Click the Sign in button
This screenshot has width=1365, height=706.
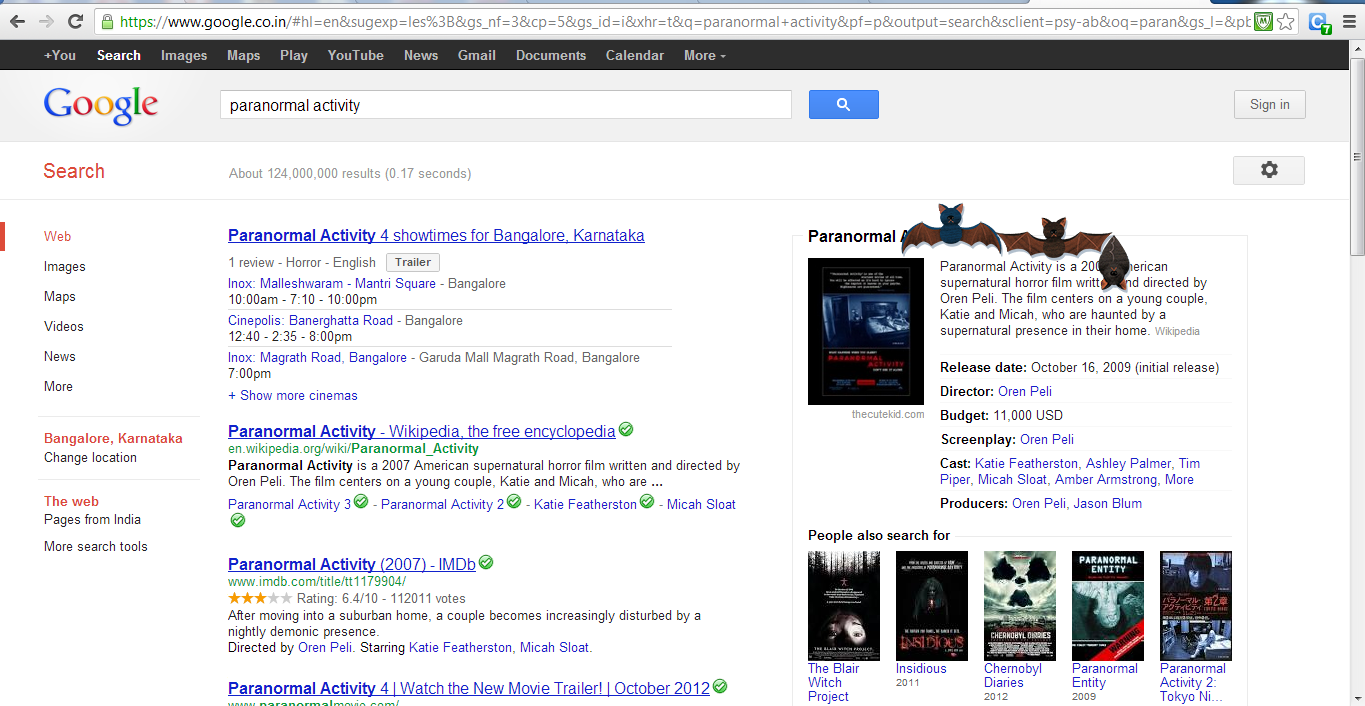point(1269,104)
